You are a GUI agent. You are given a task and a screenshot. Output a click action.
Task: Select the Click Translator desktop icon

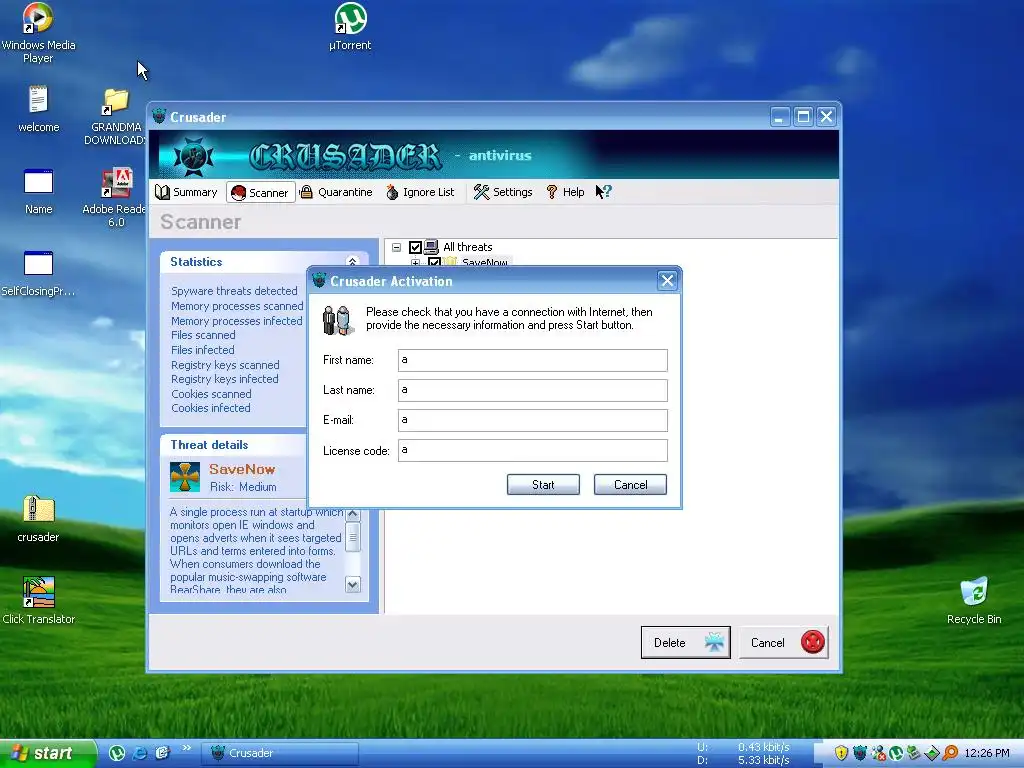point(39,601)
